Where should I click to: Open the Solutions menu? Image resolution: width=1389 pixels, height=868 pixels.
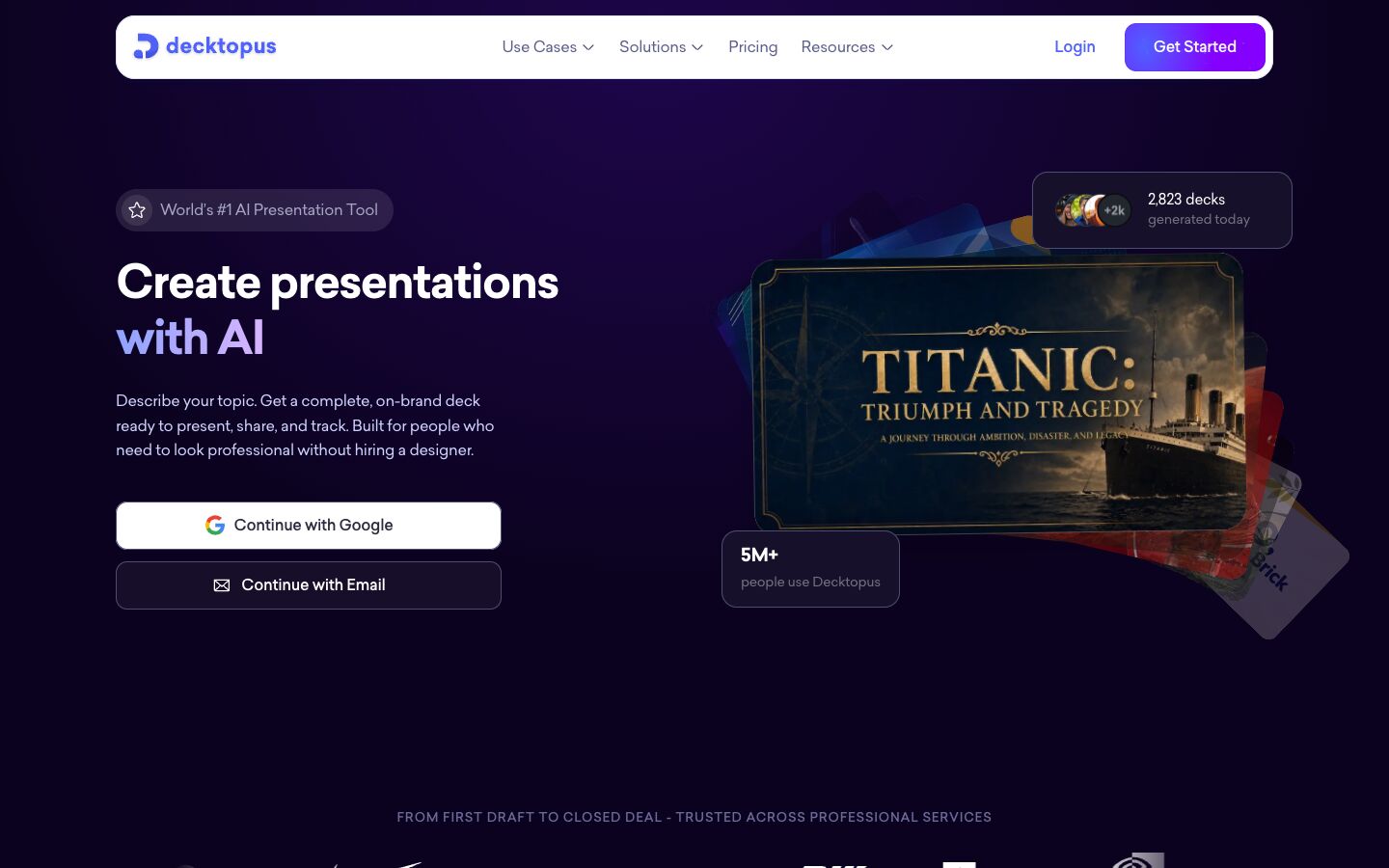point(662,46)
